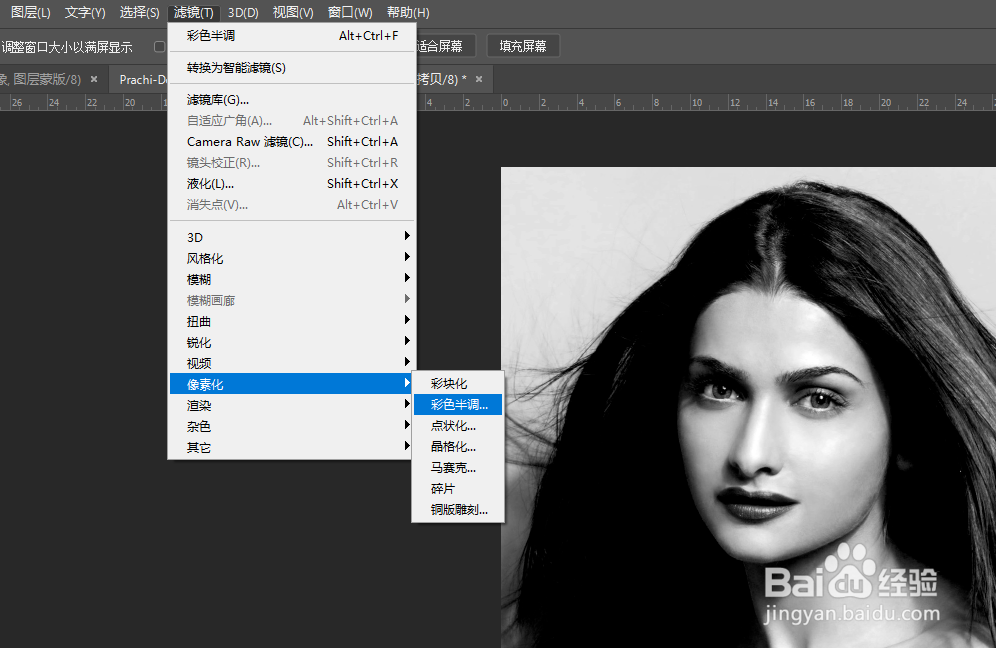Viewport: 996px width, 648px height.
Task: Open the 选择(S) menu
Action: coord(140,12)
